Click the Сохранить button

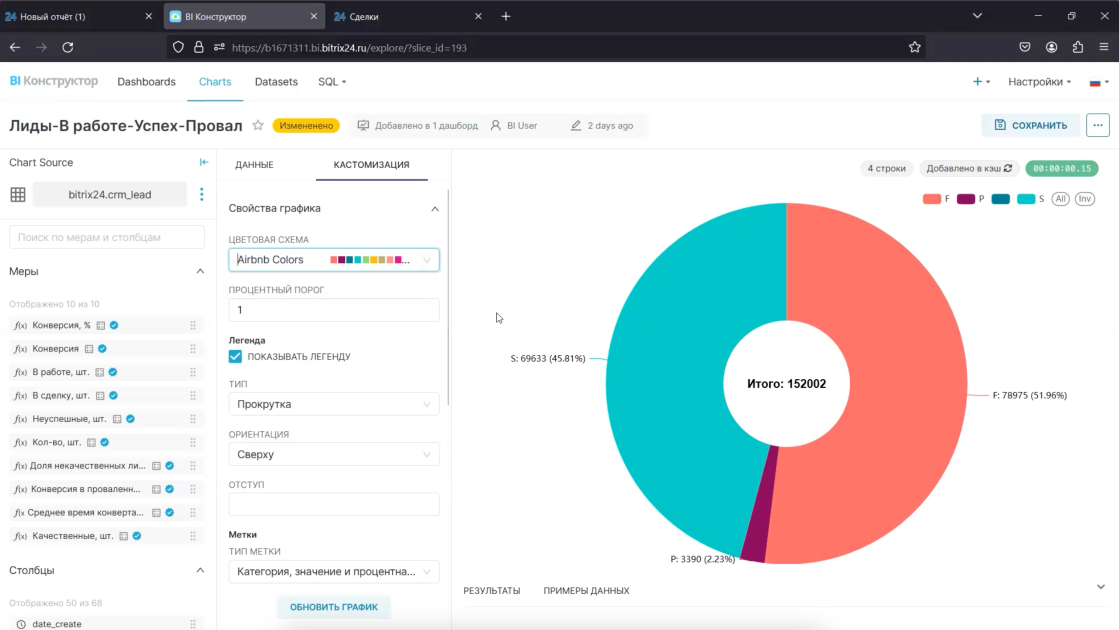pos(1031,126)
